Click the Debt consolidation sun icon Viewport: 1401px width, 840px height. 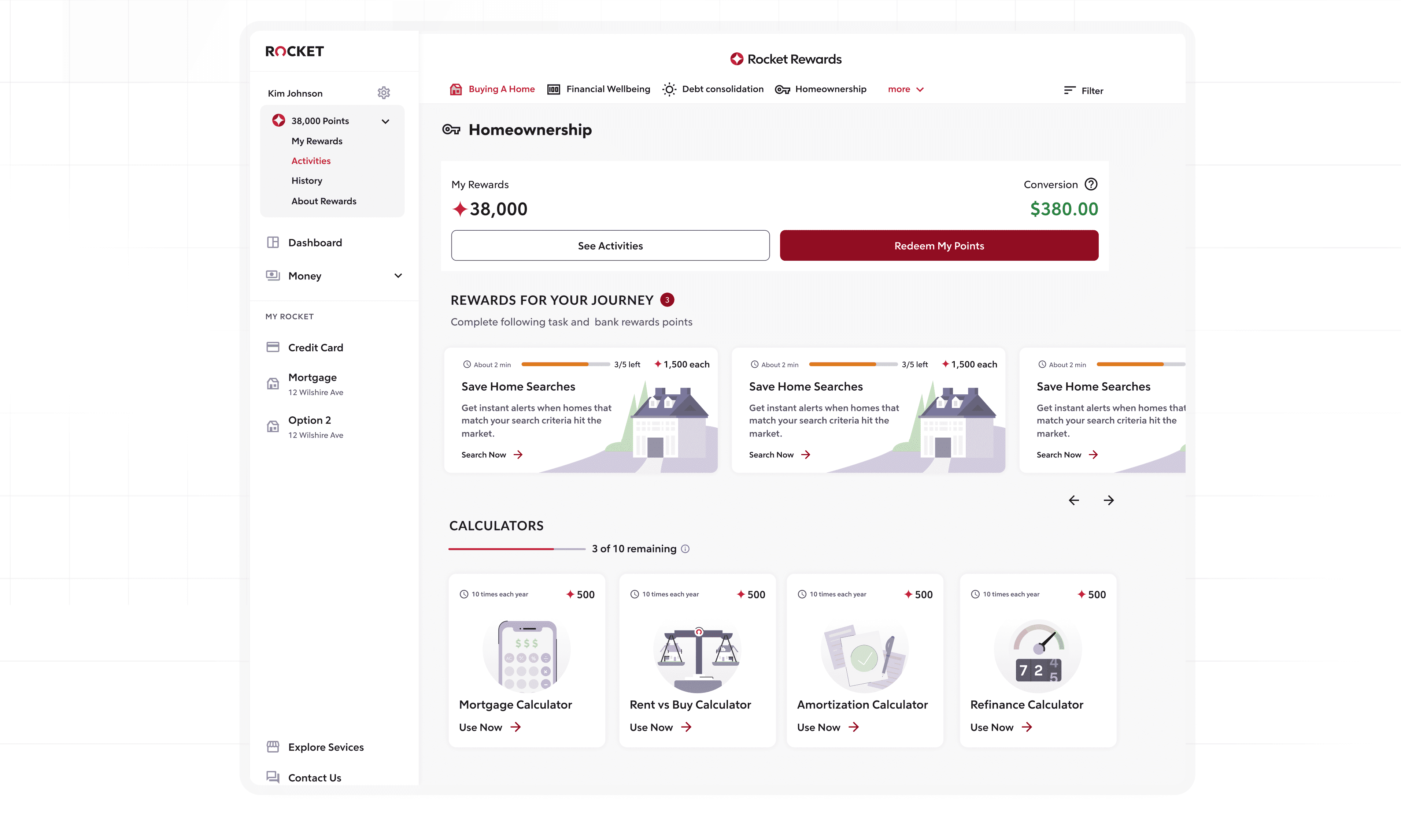(x=669, y=89)
